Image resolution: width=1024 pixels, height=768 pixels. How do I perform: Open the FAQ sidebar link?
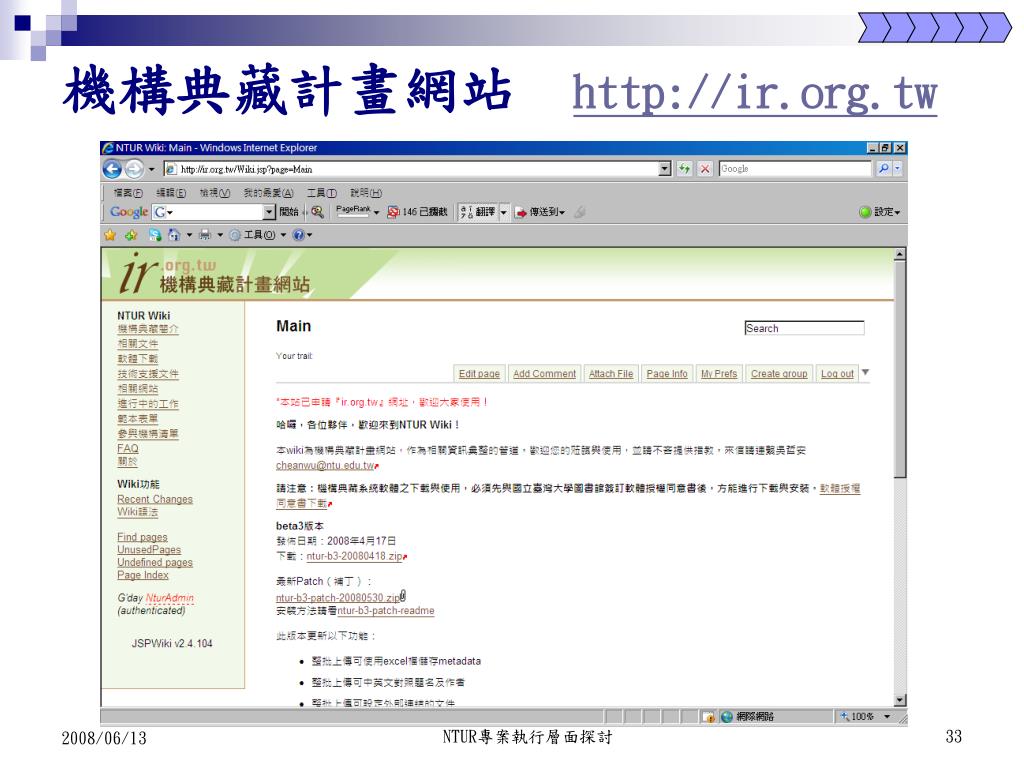pyautogui.click(x=127, y=448)
